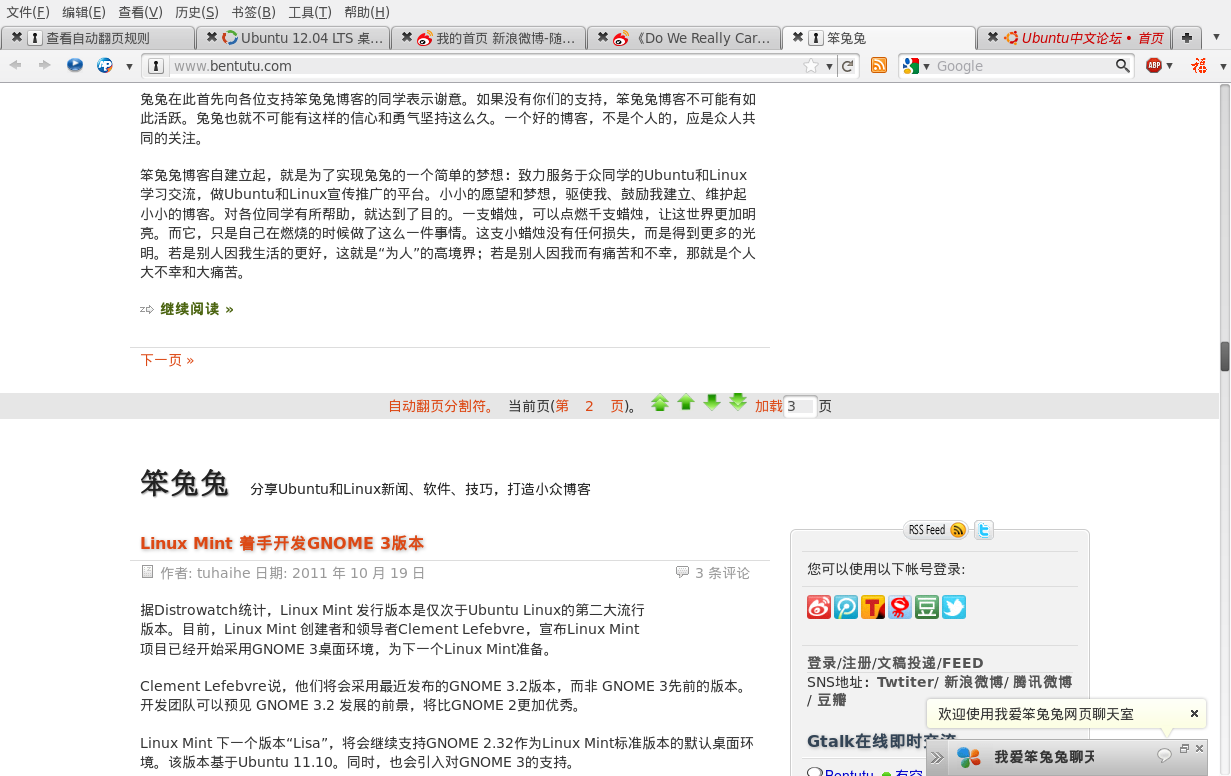The image size is (1231, 776).
Task: Click the RSS Feed button in the sidebar
Action: pos(937,530)
